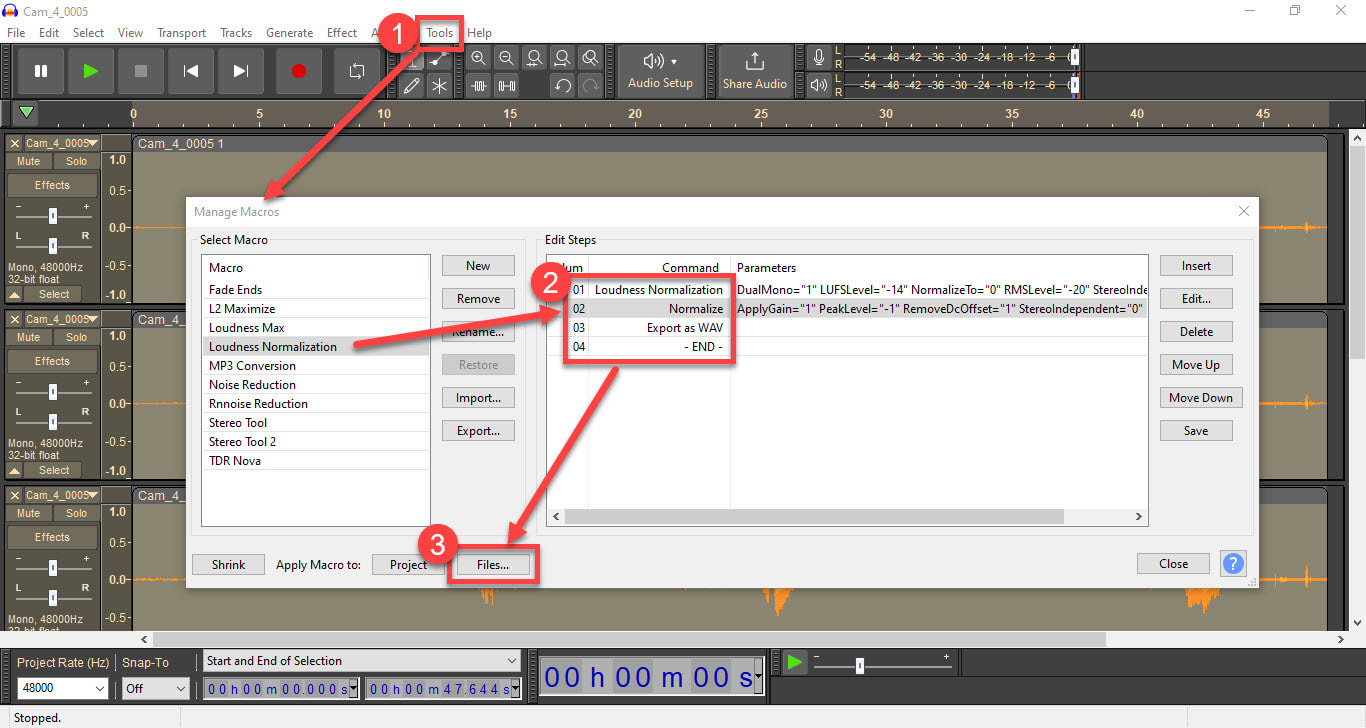This screenshot has height=728, width=1366.
Task: Close the top track with X
Action: click(x=14, y=143)
